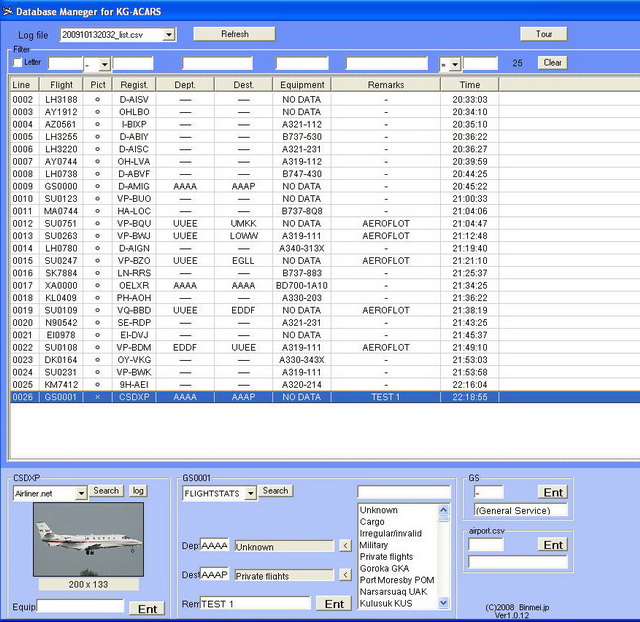Select the flight SU0751 row
This screenshot has height=622, width=640.
[62, 223]
